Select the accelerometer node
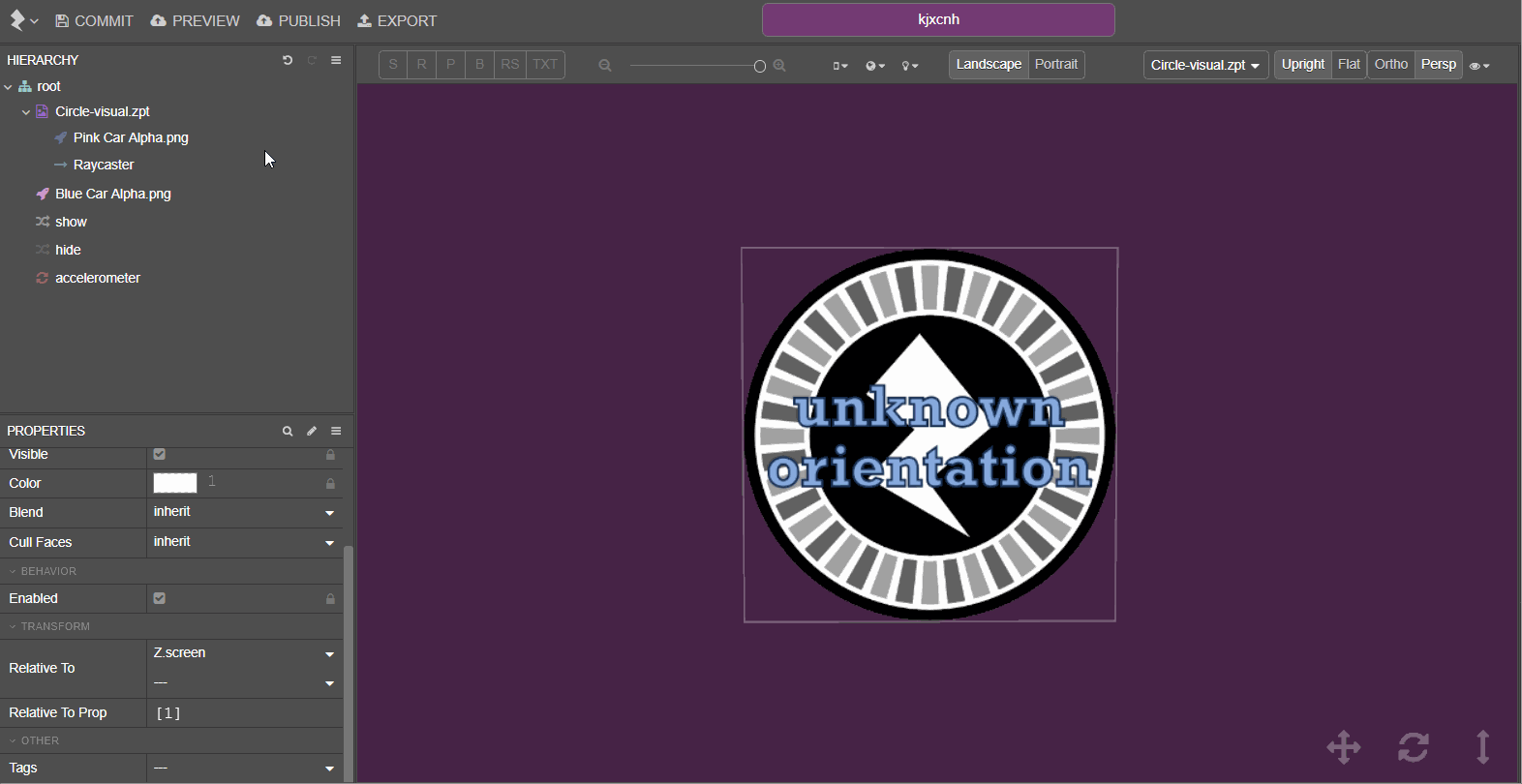Image resolution: width=1522 pixels, height=784 pixels. [x=98, y=278]
